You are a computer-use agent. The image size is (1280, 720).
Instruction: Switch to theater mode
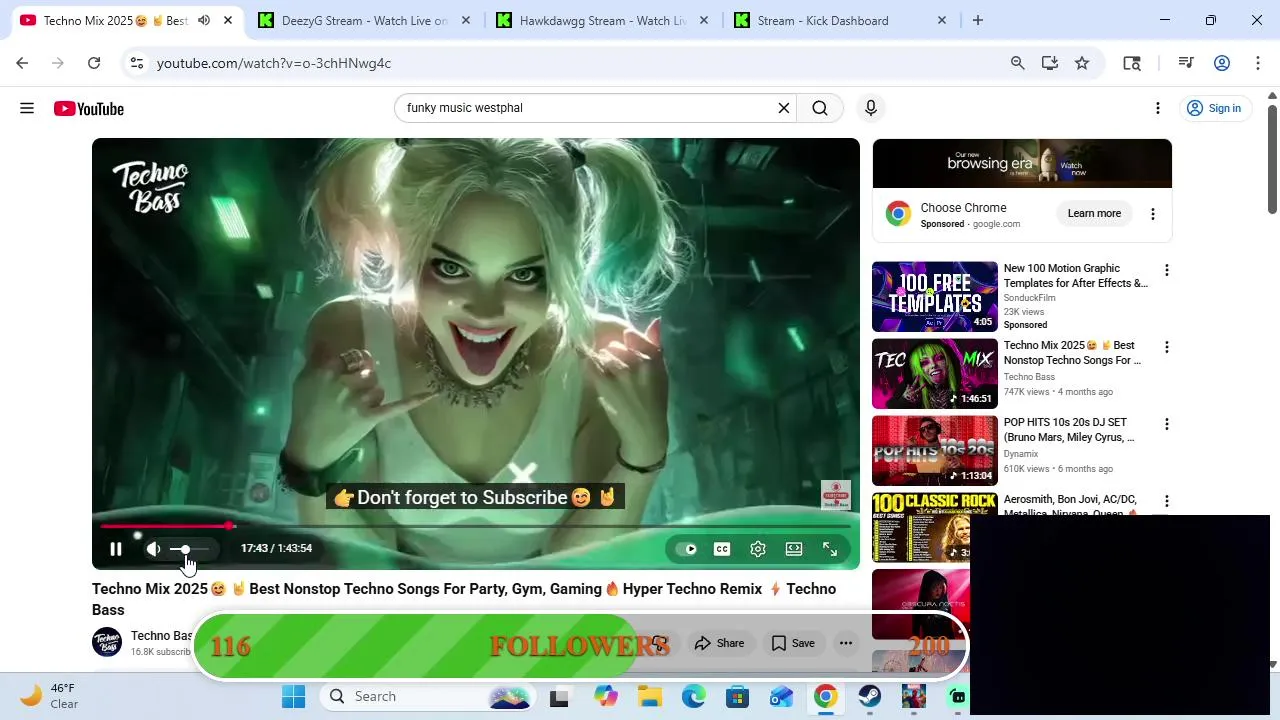[794, 549]
